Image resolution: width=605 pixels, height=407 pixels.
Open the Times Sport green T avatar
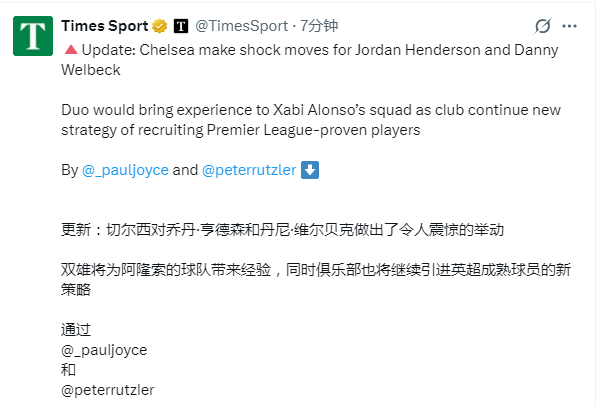tap(33, 36)
